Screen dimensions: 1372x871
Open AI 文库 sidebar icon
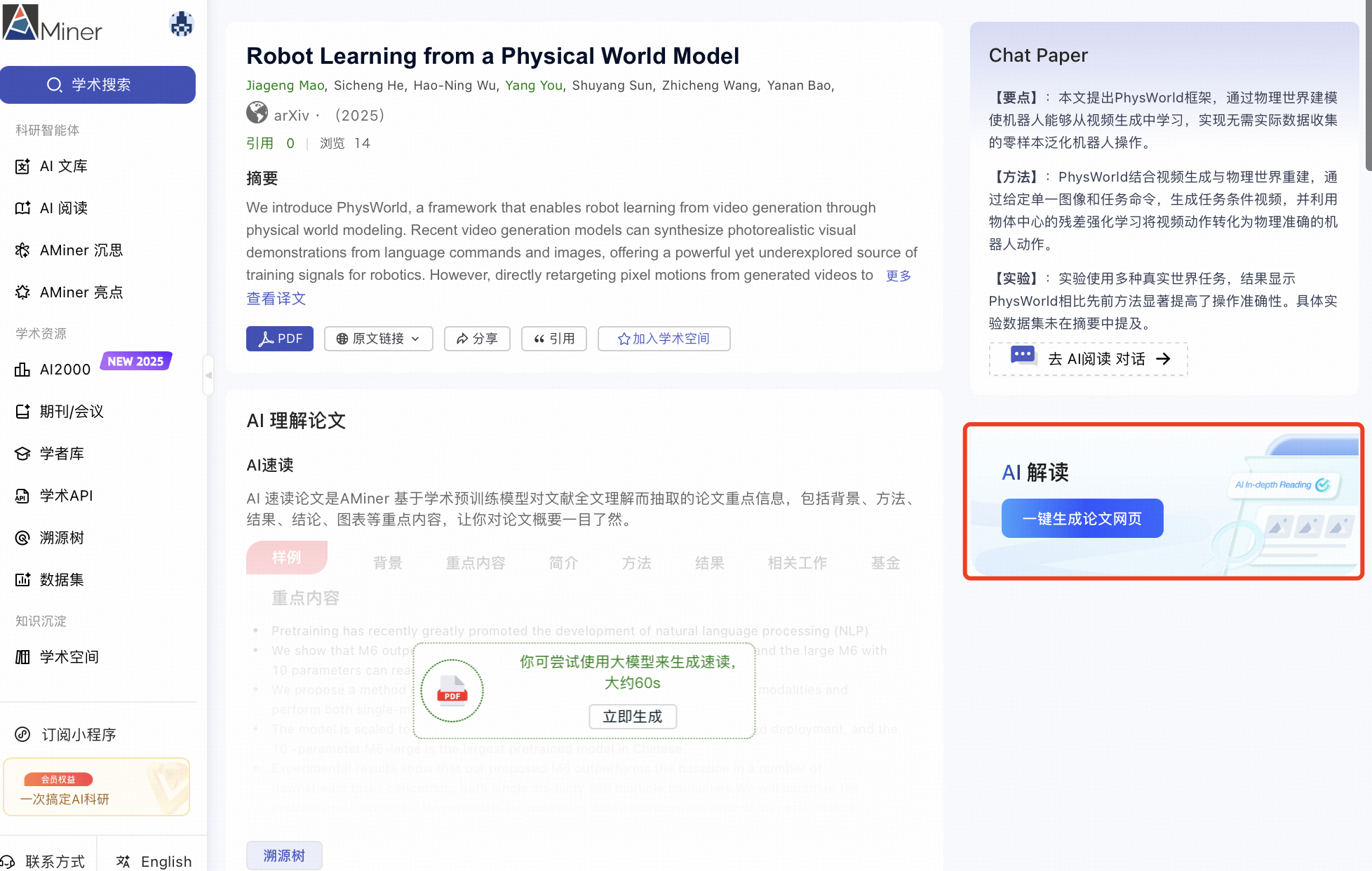pos(22,166)
